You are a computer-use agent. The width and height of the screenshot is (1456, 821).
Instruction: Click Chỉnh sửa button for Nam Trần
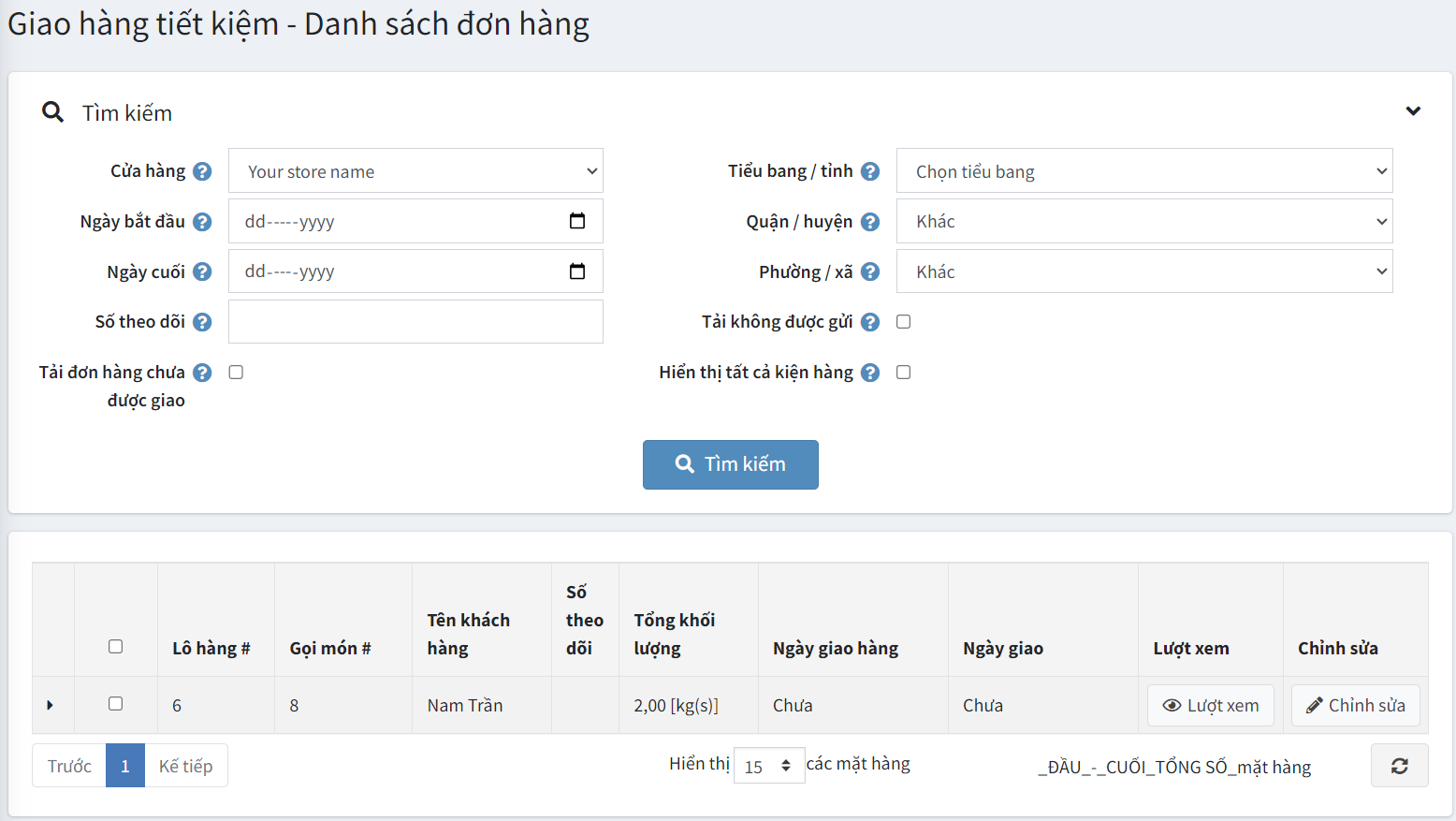pos(1356,705)
